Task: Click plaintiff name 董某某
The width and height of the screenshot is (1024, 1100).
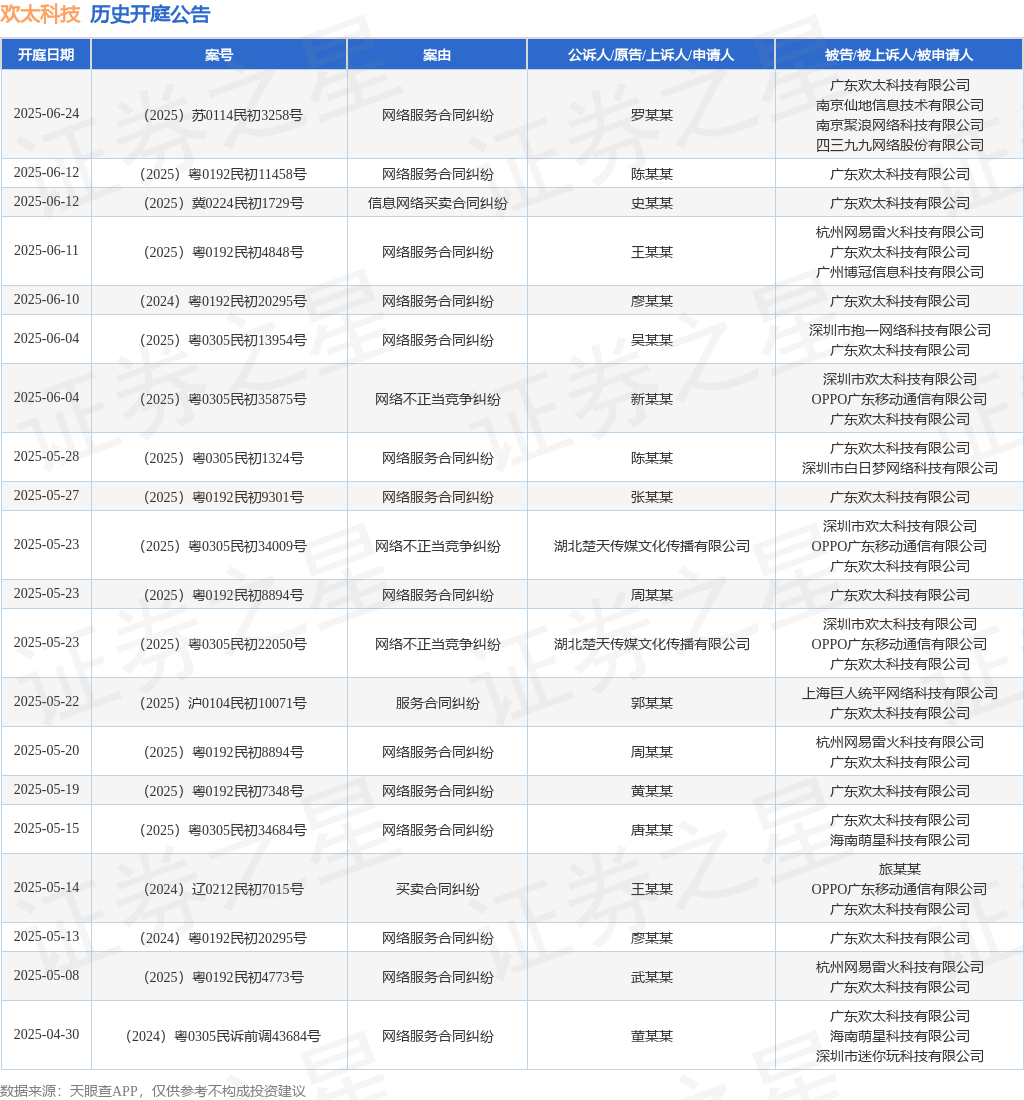Action: click(x=652, y=1036)
